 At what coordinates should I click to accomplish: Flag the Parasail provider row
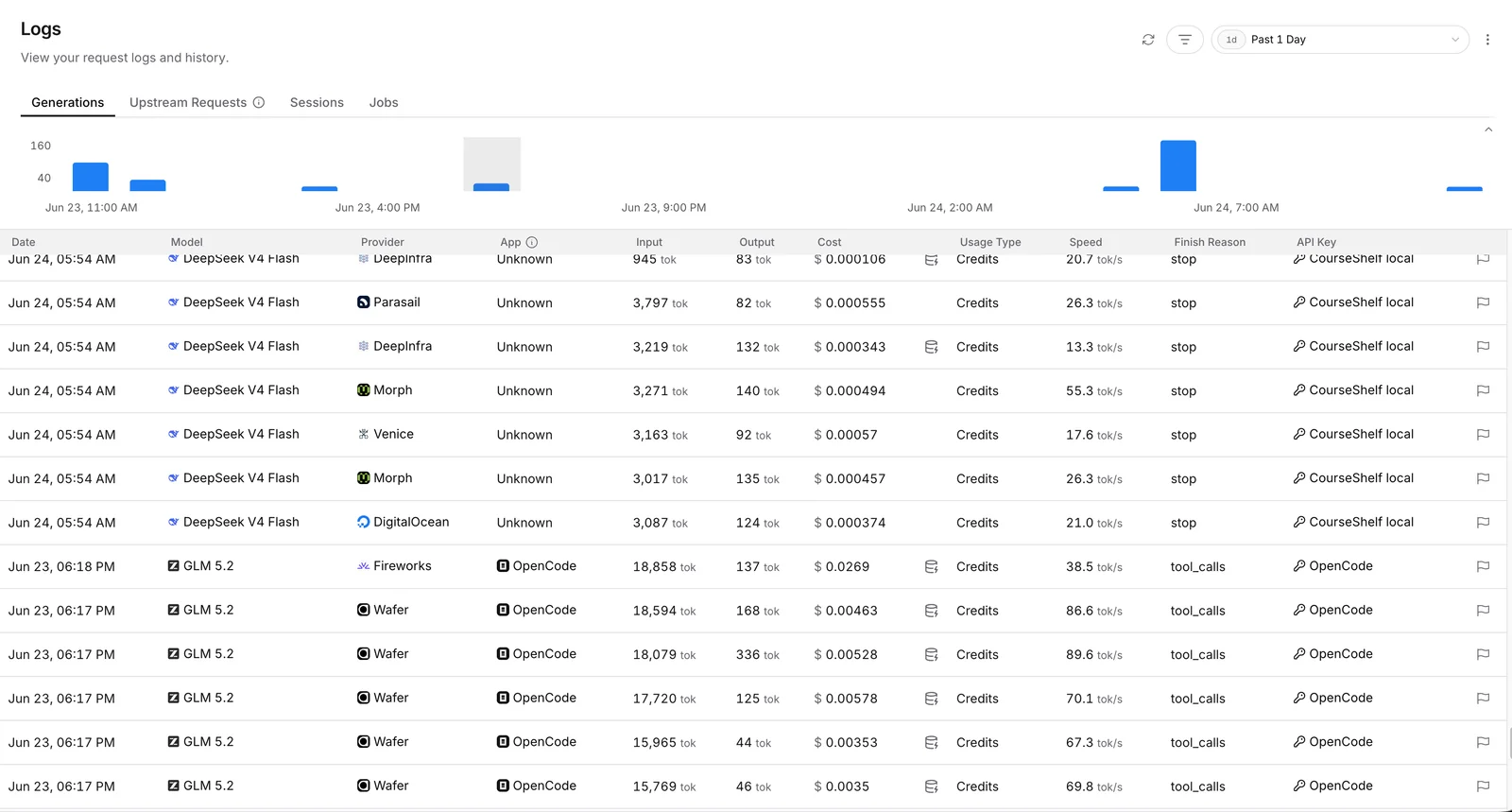[x=1483, y=302]
